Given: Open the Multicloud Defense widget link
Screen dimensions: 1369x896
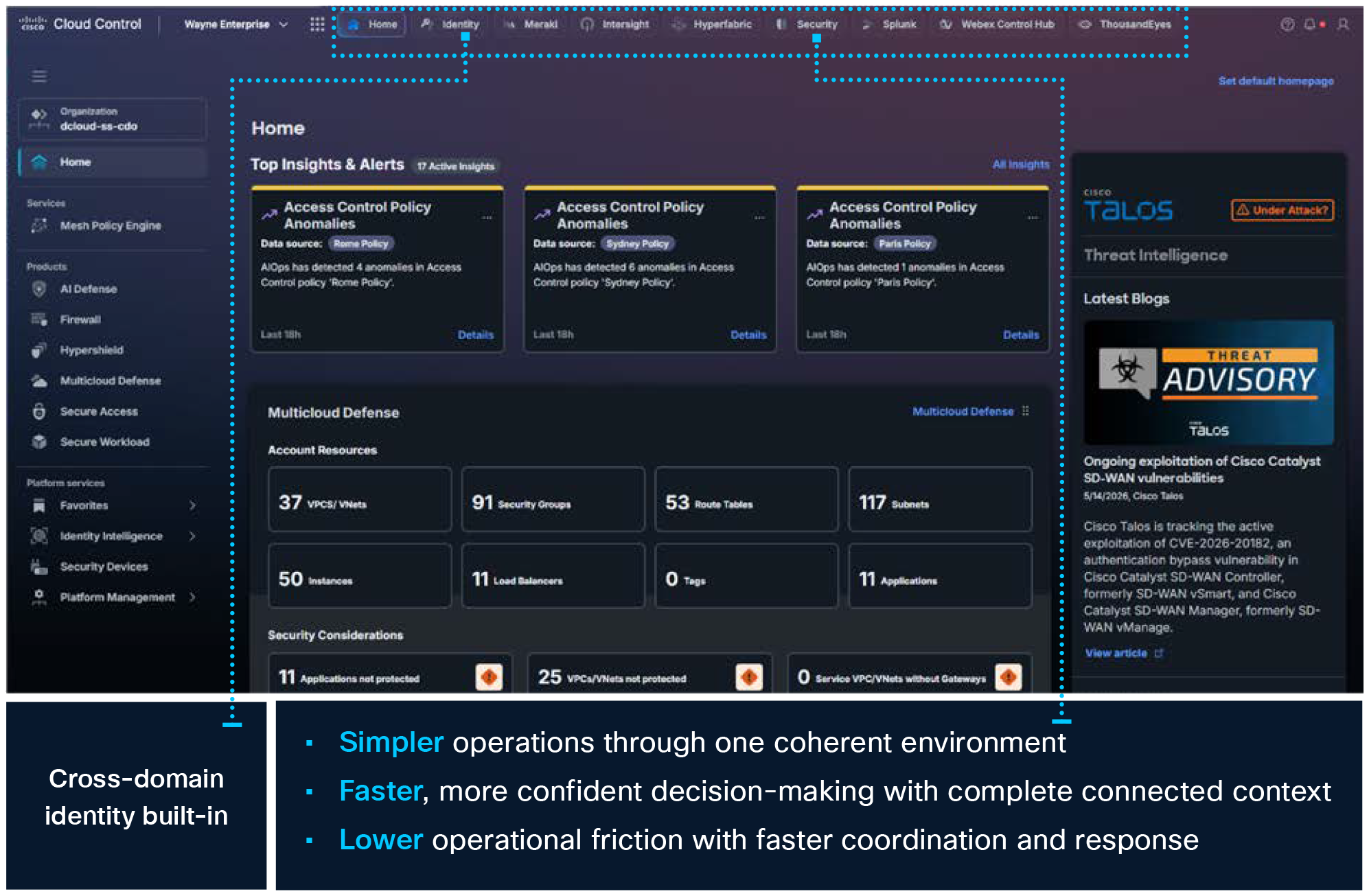Looking at the screenshot, I should (963, 411).
